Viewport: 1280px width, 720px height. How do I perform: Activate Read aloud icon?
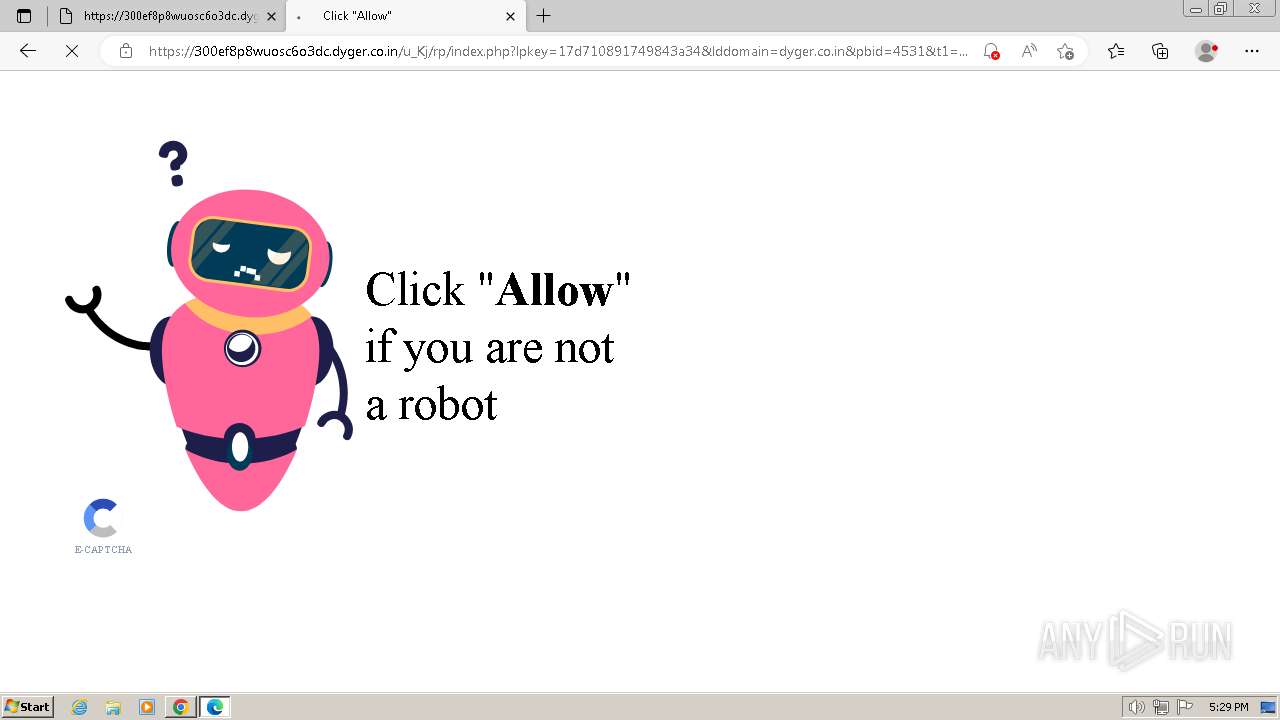(x=1028, y=51)
